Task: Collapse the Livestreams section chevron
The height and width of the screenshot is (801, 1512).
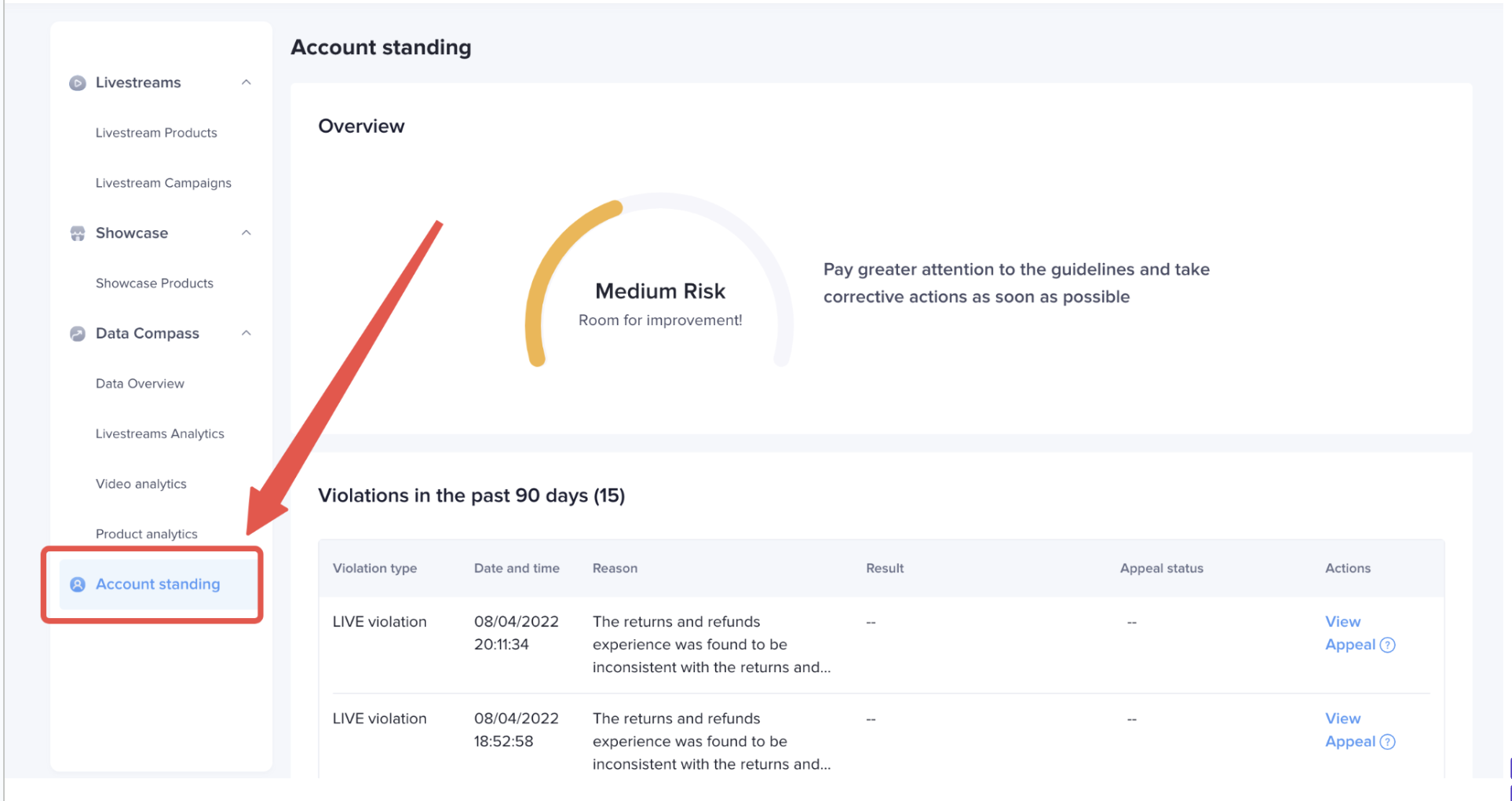Action: (x=246, y=82)
